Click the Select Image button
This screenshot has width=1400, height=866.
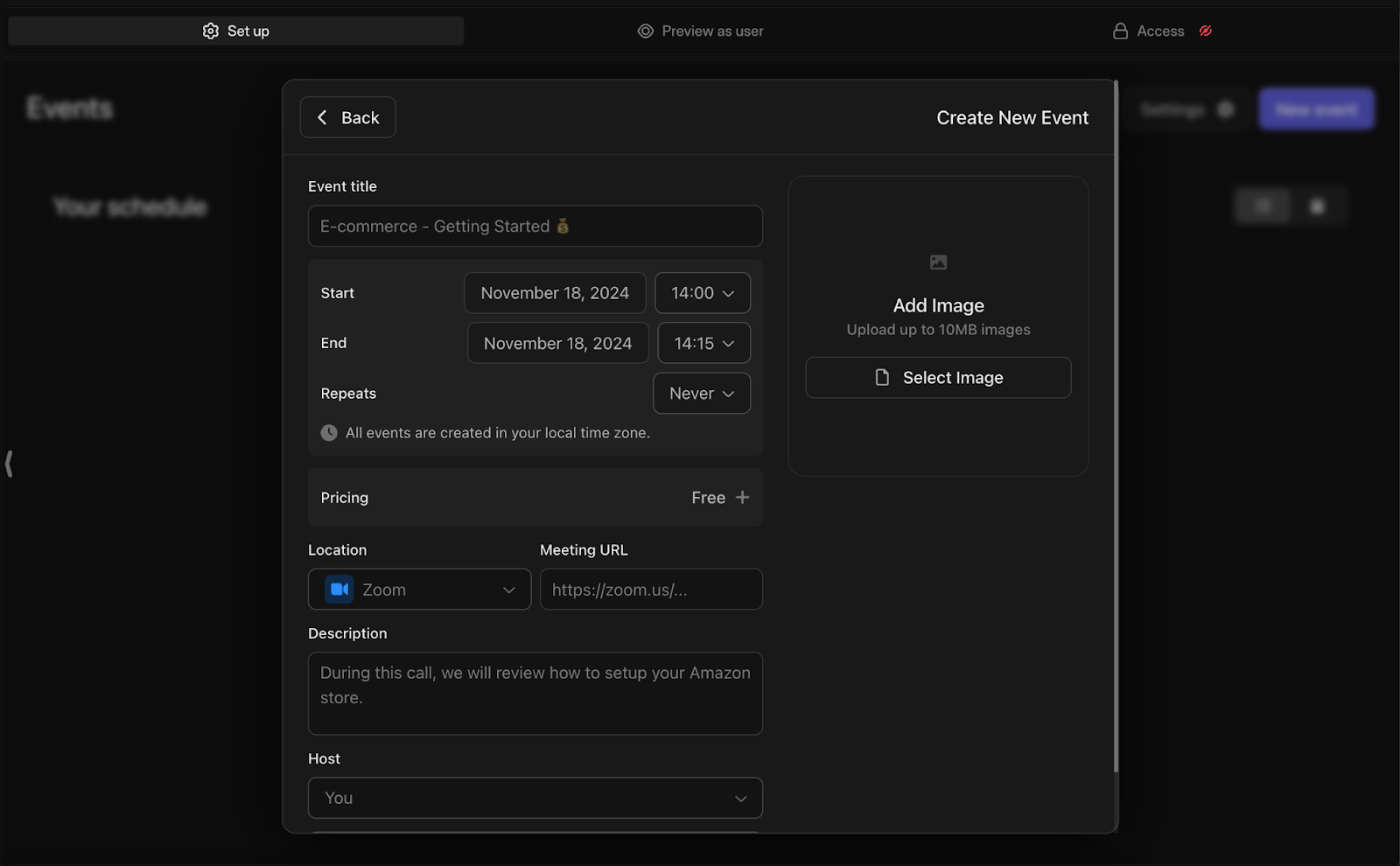pos(938,378)
